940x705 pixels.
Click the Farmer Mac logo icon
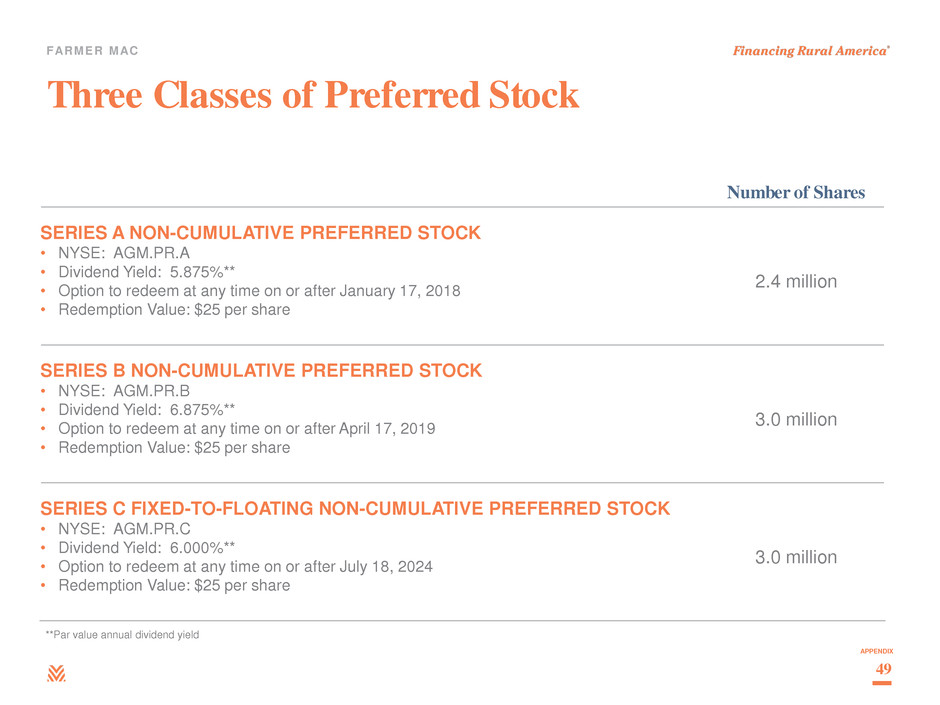(x=56, y=673)
